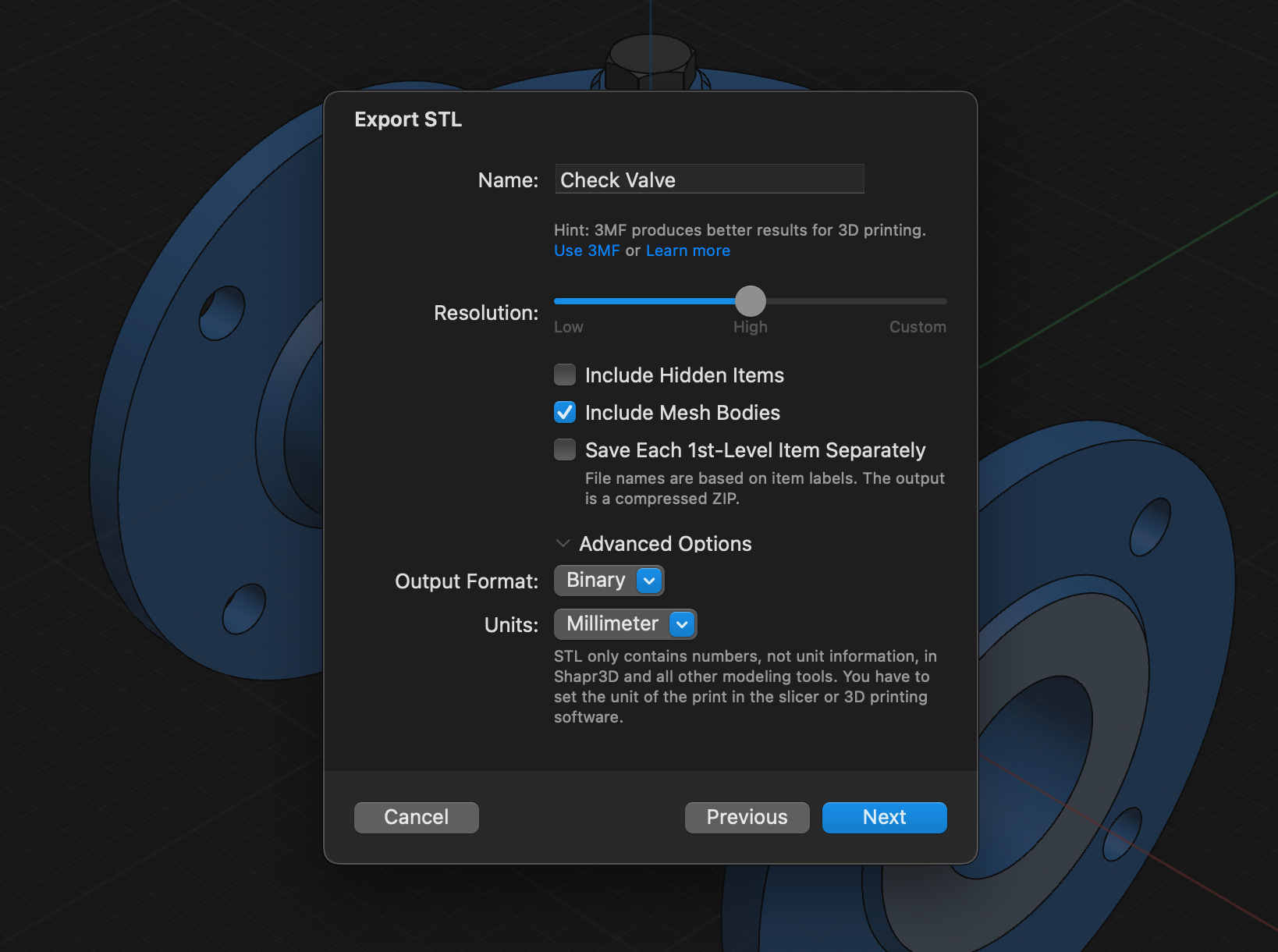Click the Resolution slider knob
The height and width of the screenshot is (952, 1278).
click(x=751, y=301)
